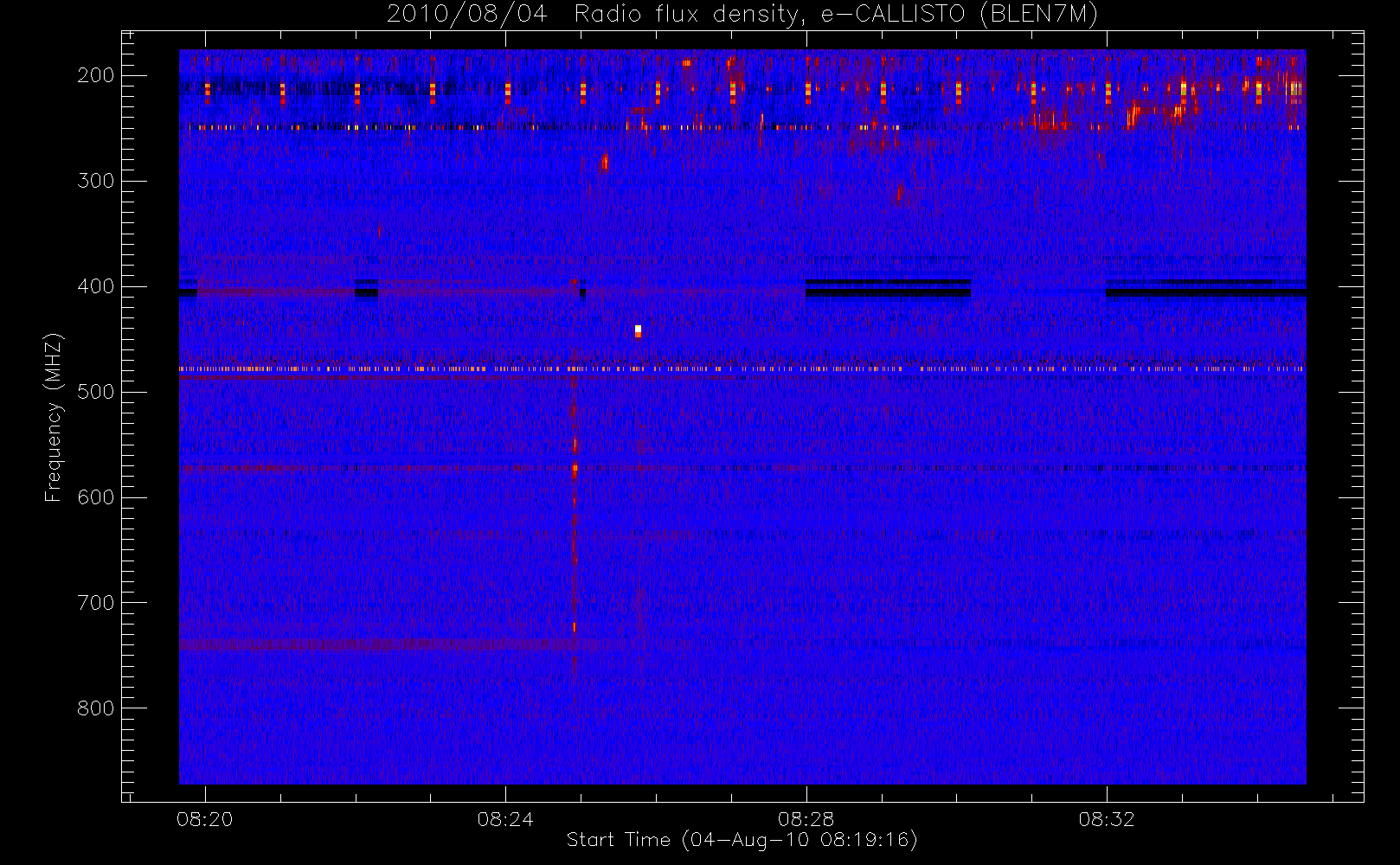
Task: Click the 200 frequency tick label
Action: pos(96,75)
